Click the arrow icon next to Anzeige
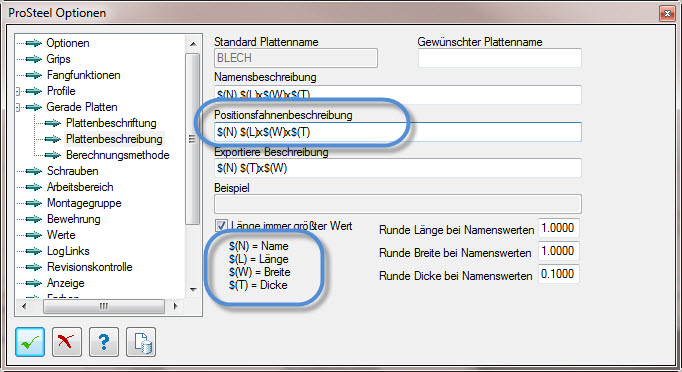 click(x=33, y=283)
